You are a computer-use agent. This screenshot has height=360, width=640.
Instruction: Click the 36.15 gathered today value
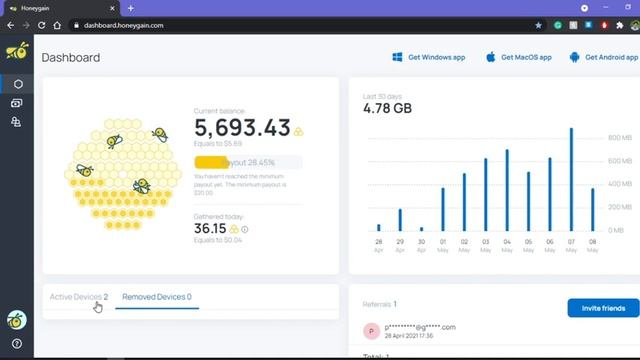point(210,229)
